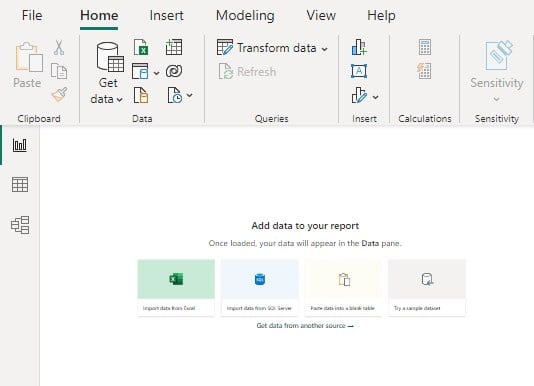Open the Excel workbook data source icon
This screenshot has height=386, width=534.
[141, 47]
